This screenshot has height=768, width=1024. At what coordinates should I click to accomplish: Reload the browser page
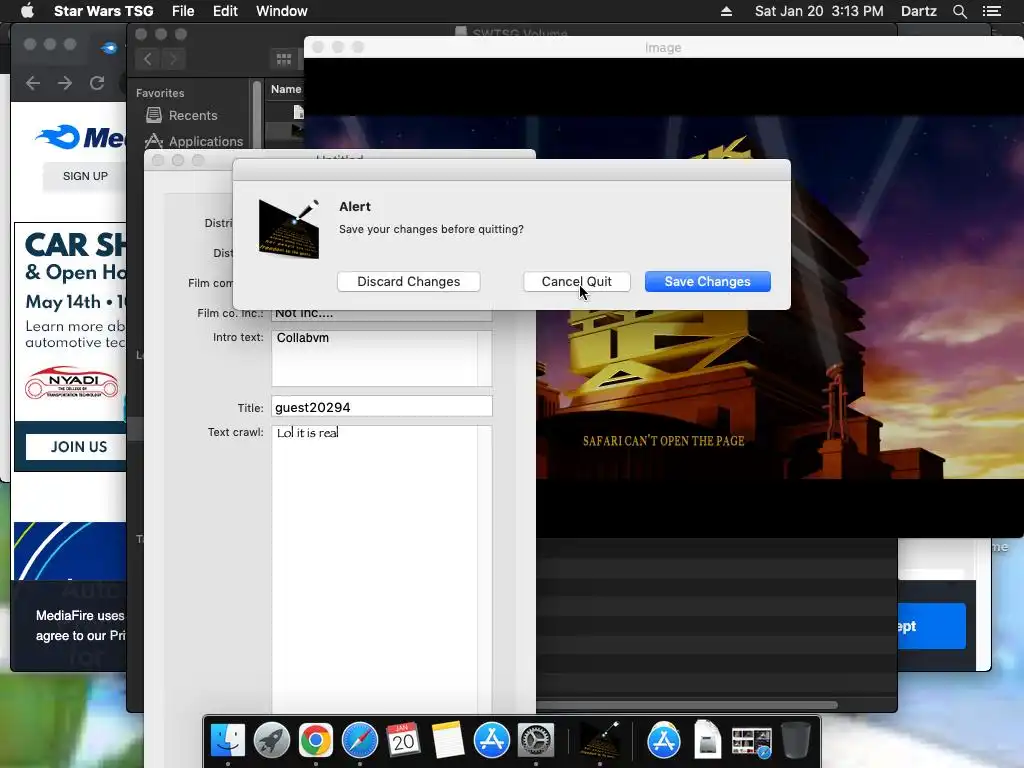tap(97, 83)
